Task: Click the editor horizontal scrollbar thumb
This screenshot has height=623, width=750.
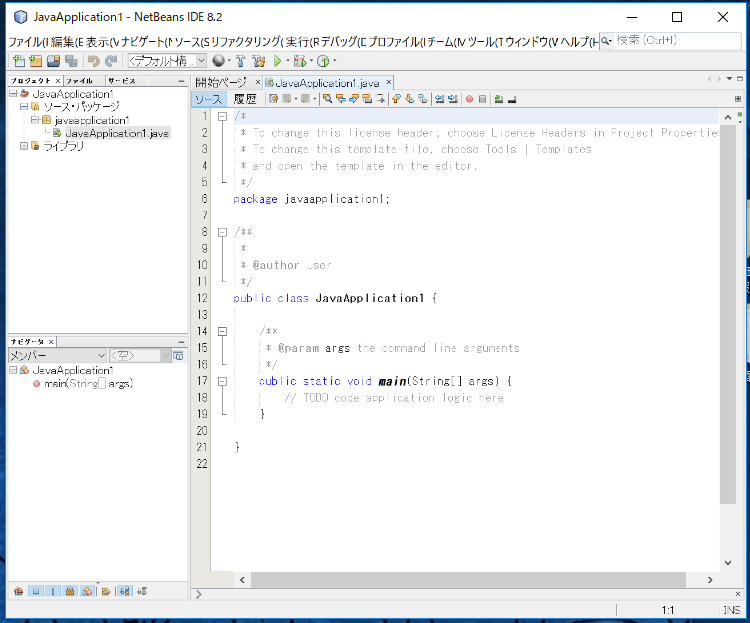Action: pos(468,579)
